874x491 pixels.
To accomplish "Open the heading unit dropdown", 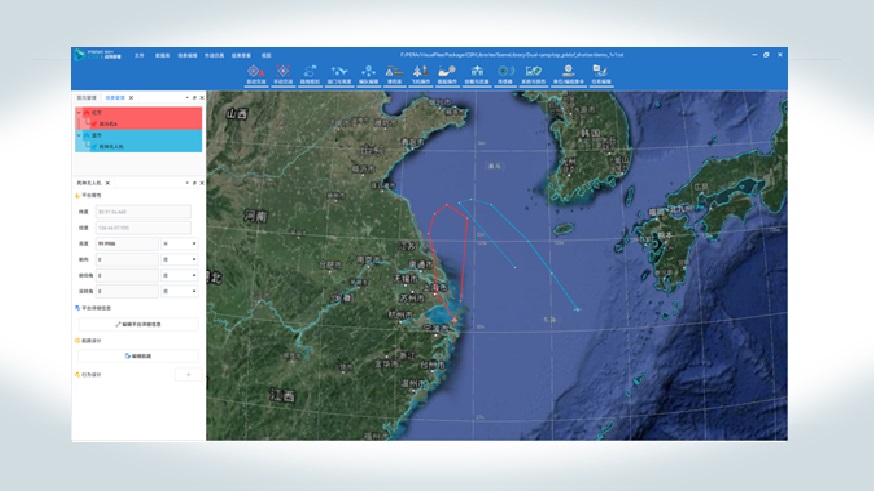I will pos(179,259).
